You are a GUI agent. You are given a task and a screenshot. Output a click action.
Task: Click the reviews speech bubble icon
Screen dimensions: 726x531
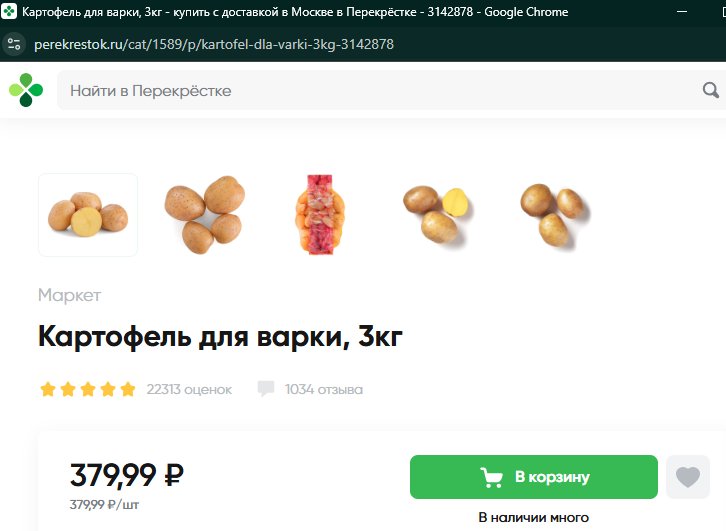(x=266, y=388)
